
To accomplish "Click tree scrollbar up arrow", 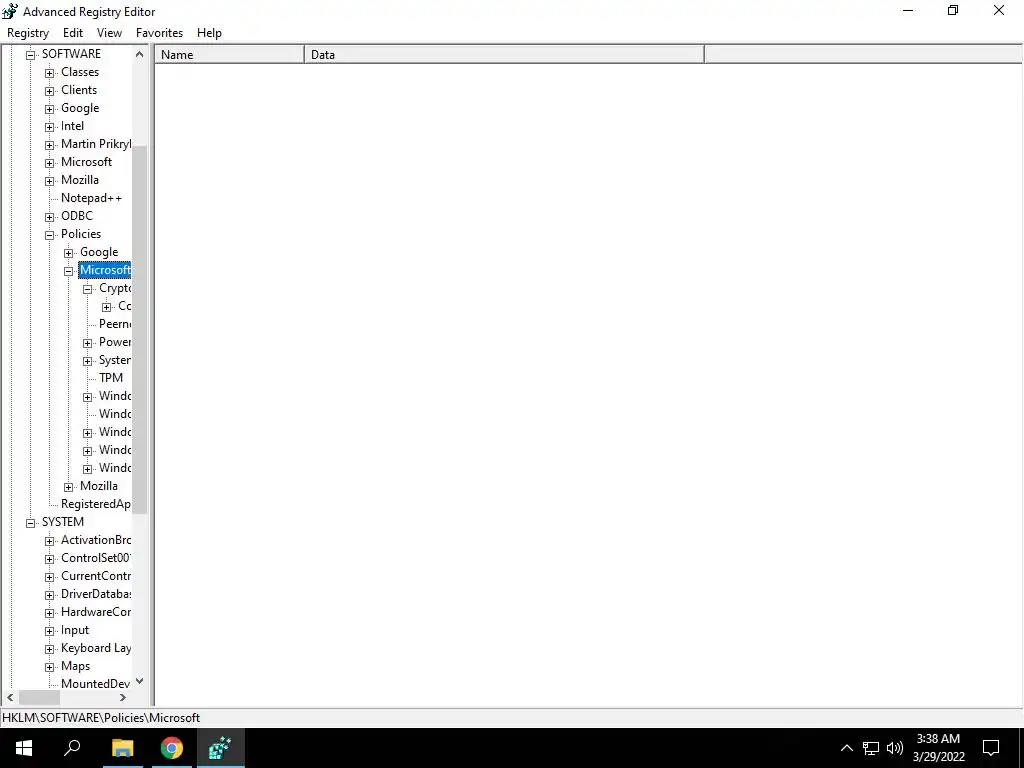I will coord(139,54).
